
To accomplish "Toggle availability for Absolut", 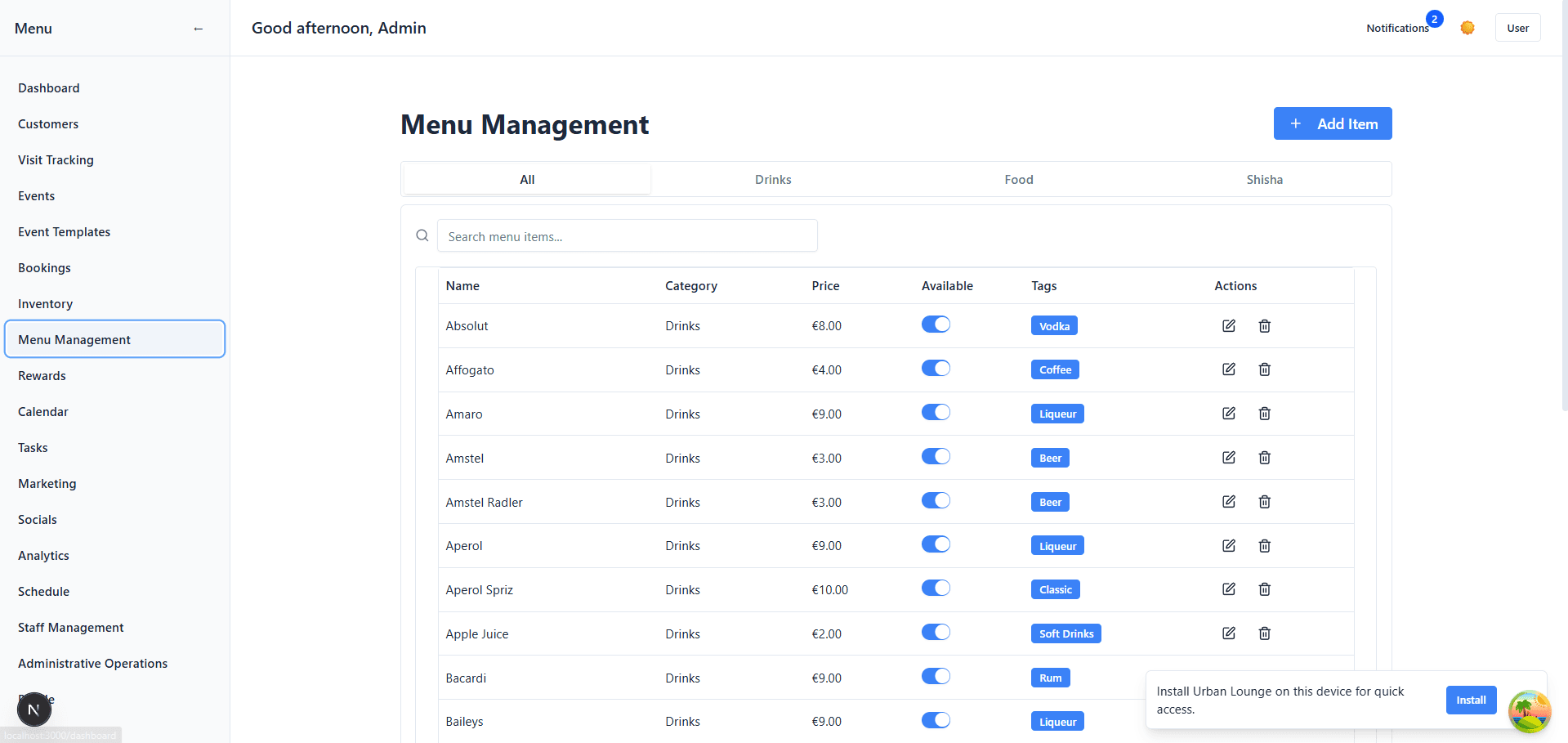I will click(936, 325).
